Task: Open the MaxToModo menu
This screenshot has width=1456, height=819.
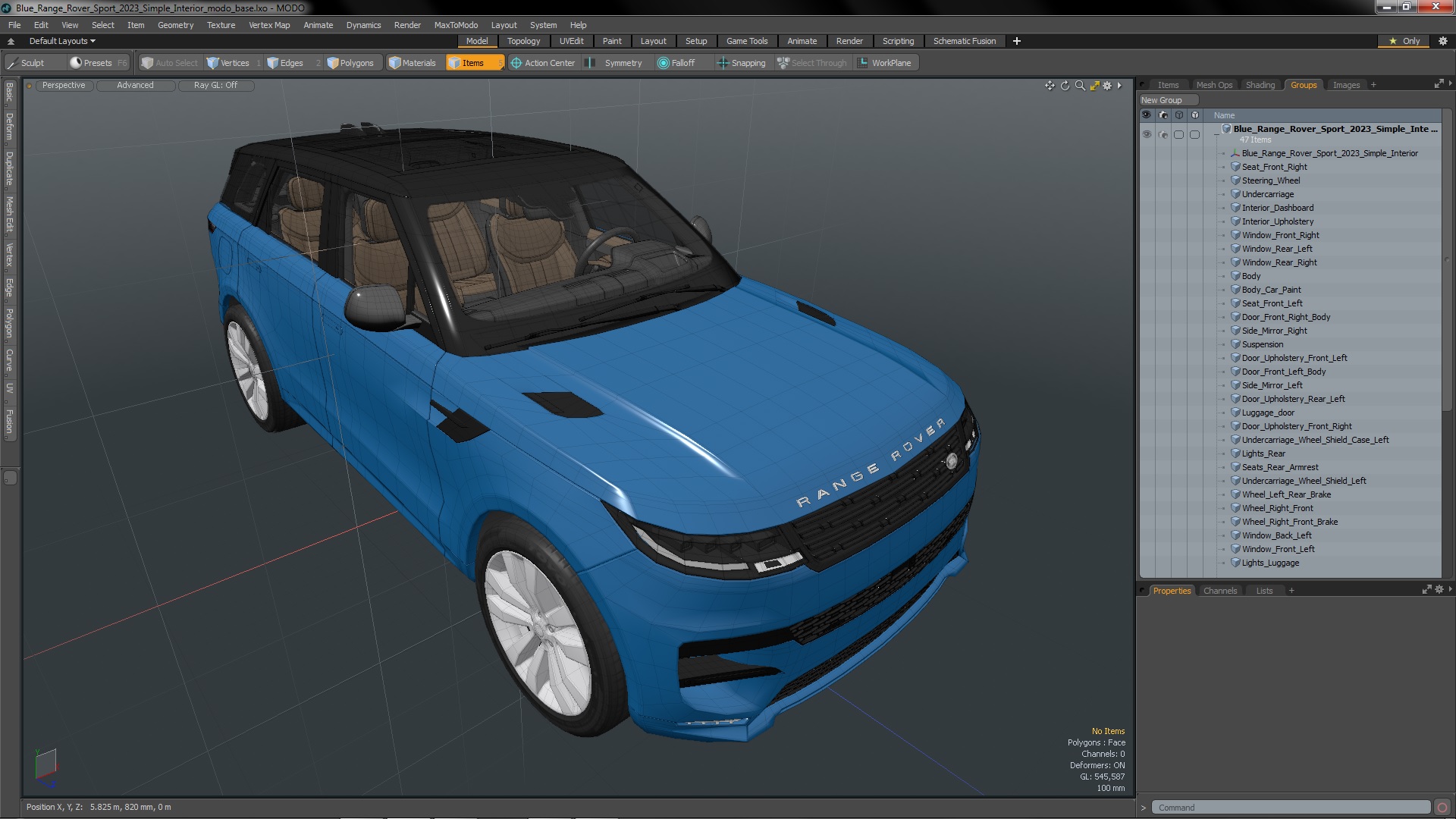Action: tap(456, 25)
